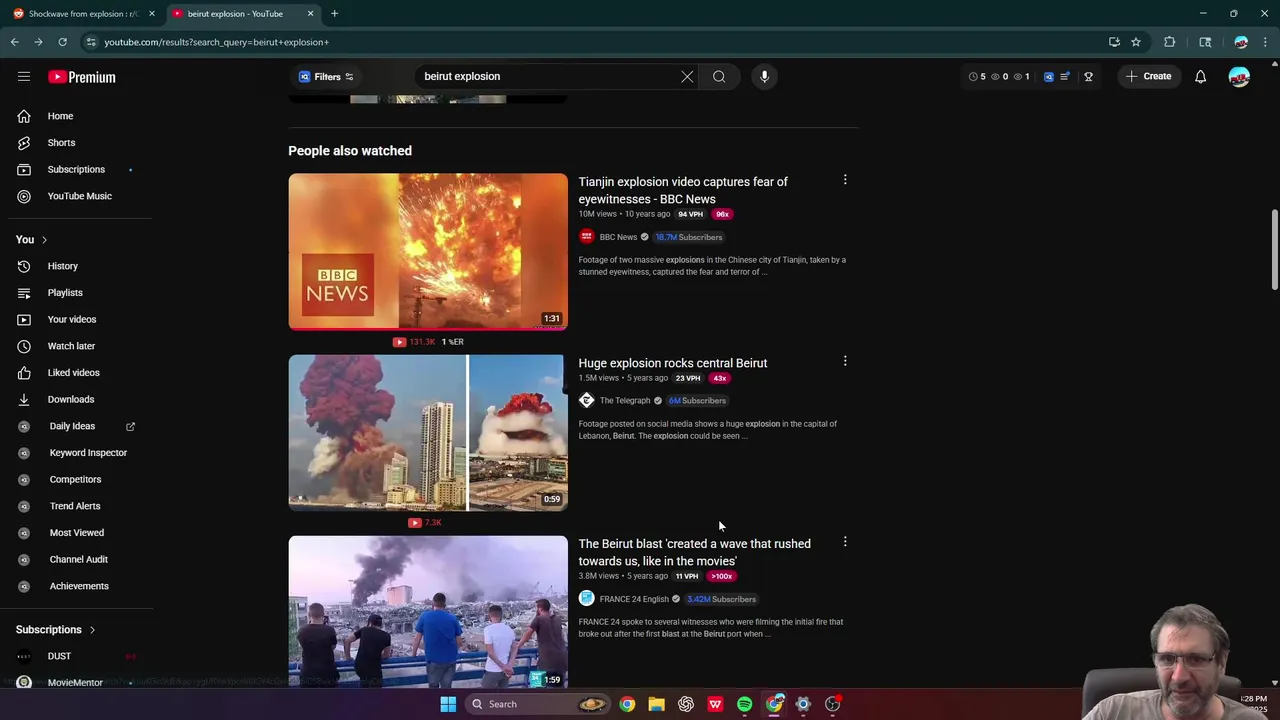Viewport: 1280px width, 720px height.
Task: Open ChatGPT from the taskbar
Action: pyautogui.click(x=686, y=704)
